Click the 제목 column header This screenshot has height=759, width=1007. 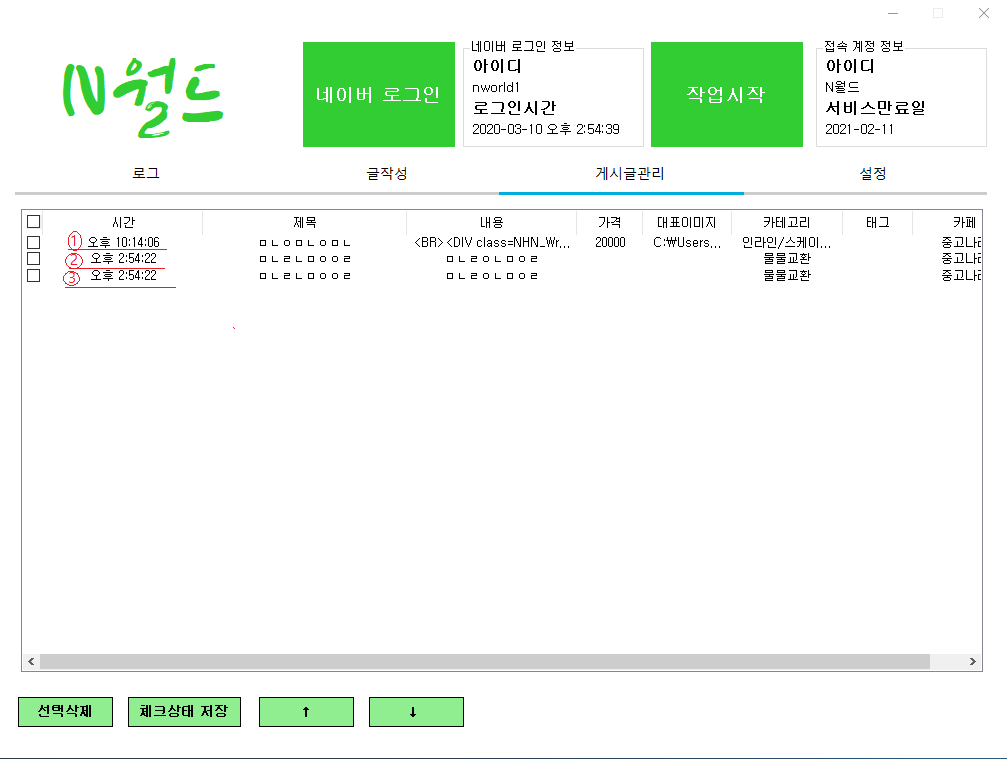point(304,222)
